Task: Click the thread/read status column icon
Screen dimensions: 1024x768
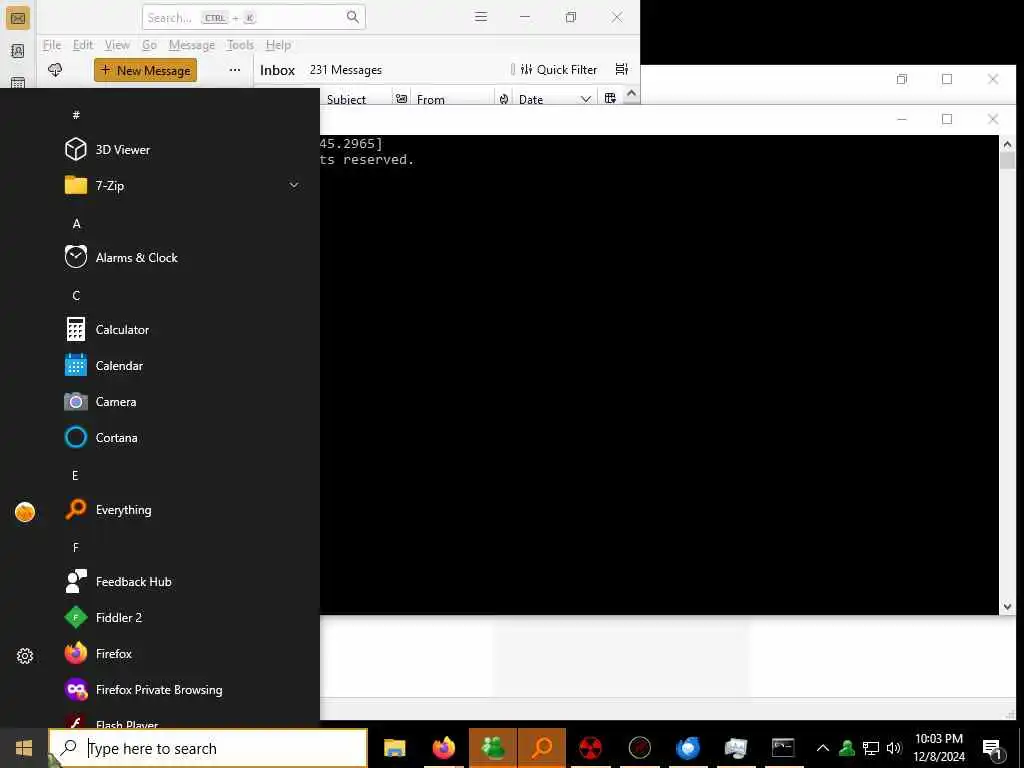Action: [402, 99]
